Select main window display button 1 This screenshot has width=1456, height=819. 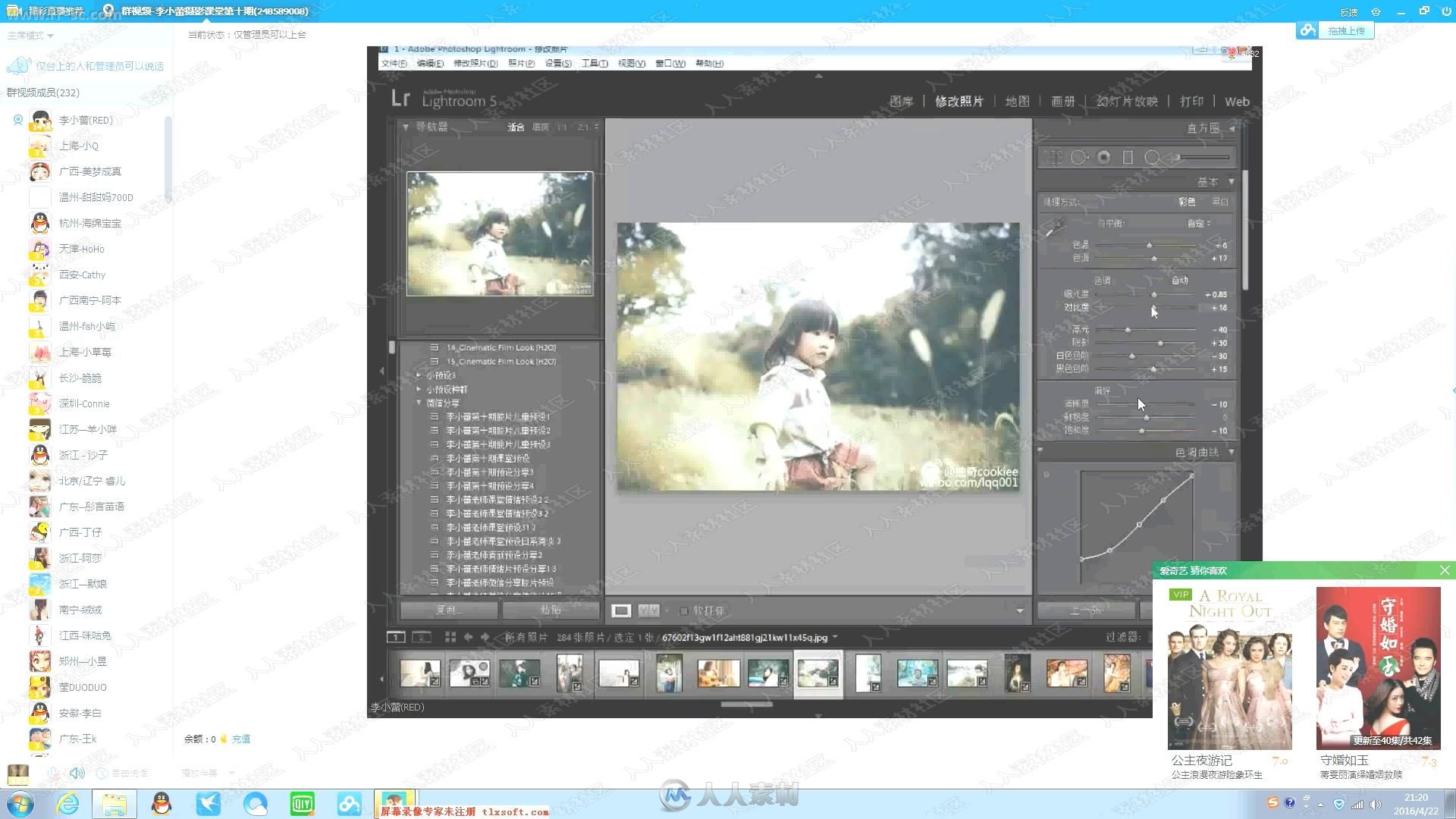point(396,637)
